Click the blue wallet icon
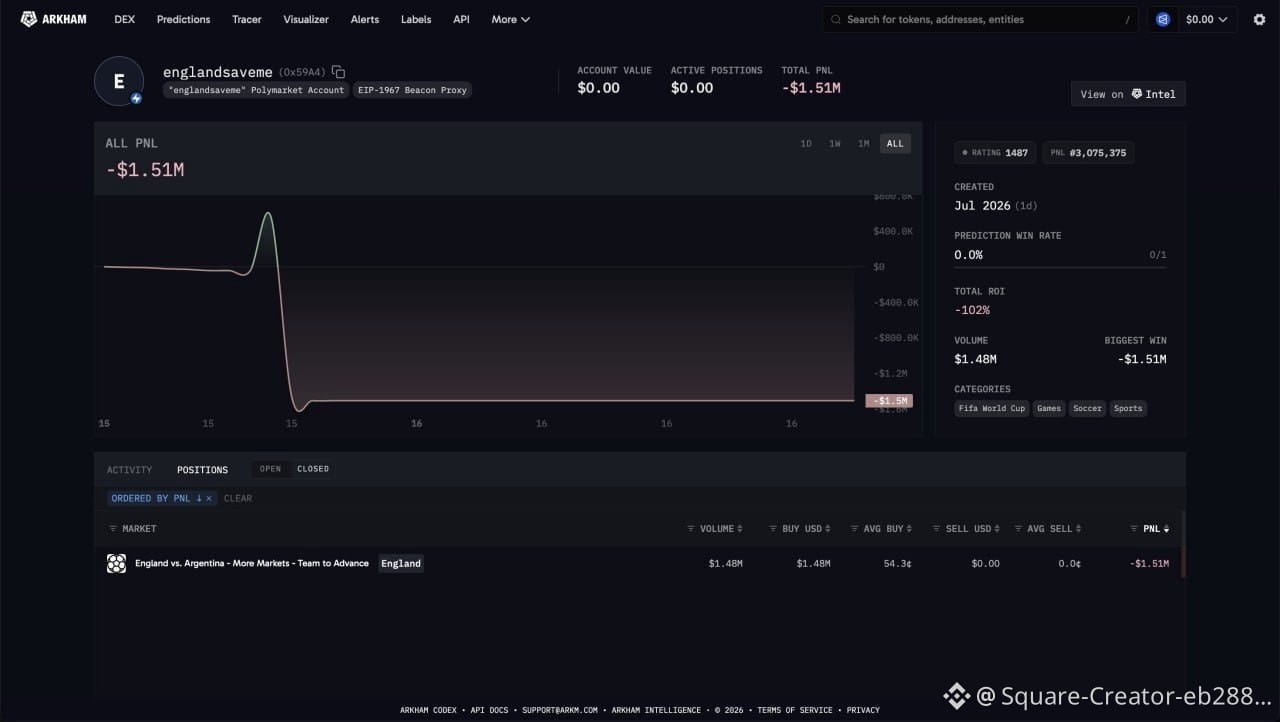The width and height of the screenshot is (1280, 722). pos(1163,19)
